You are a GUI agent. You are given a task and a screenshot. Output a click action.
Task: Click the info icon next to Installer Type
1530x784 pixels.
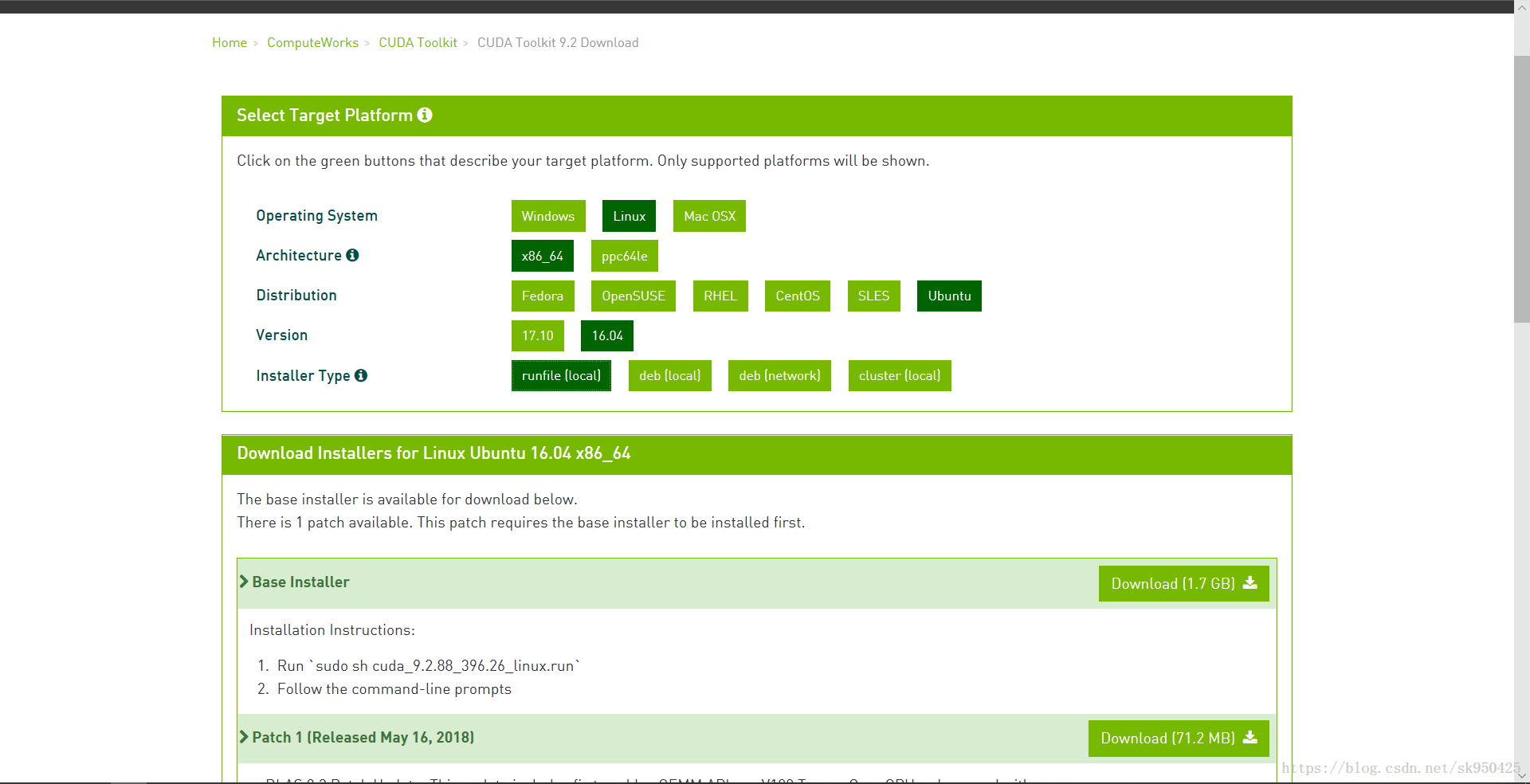pos(361,375)
